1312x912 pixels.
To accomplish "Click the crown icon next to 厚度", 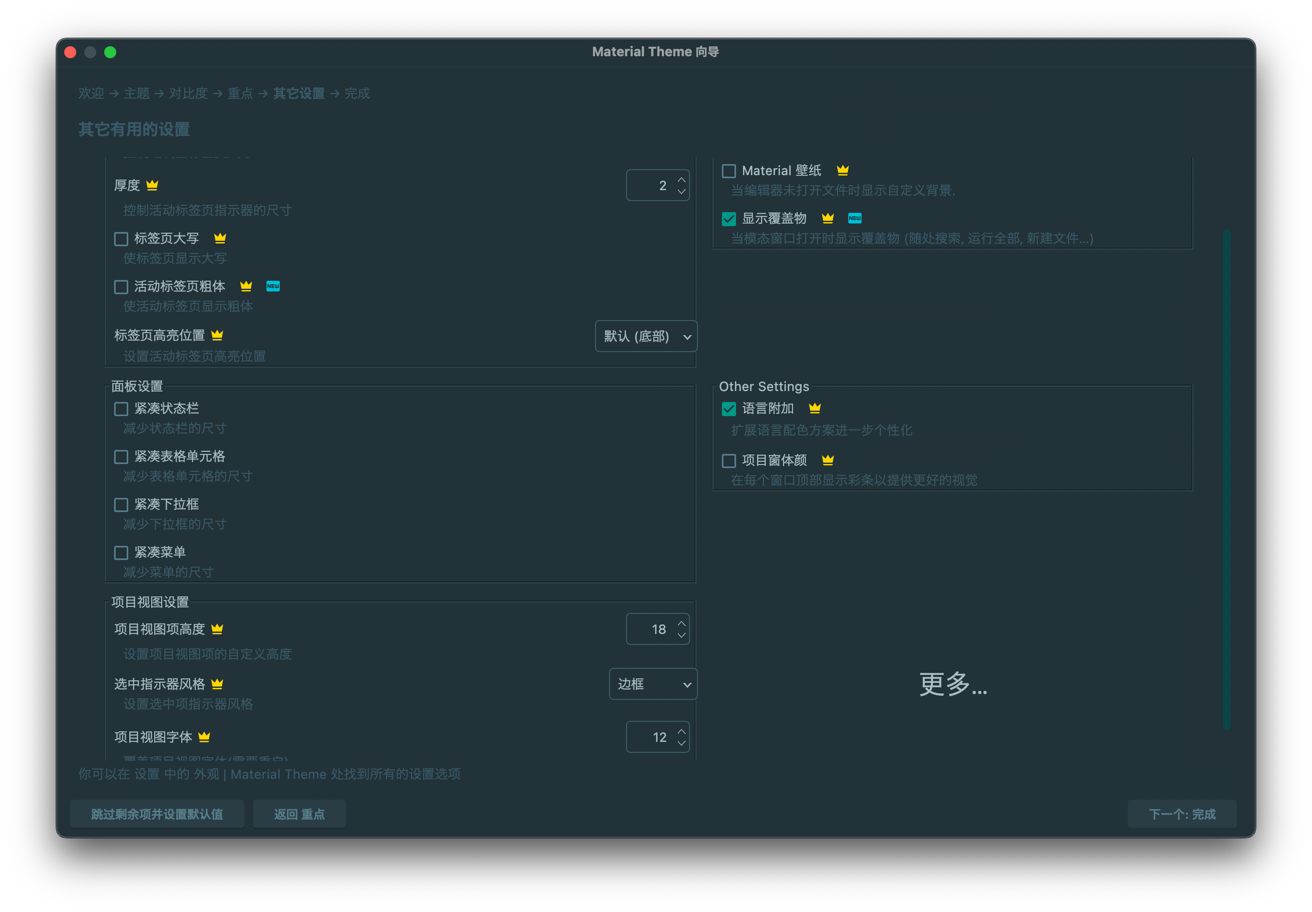I will click(x=151, y=184).
